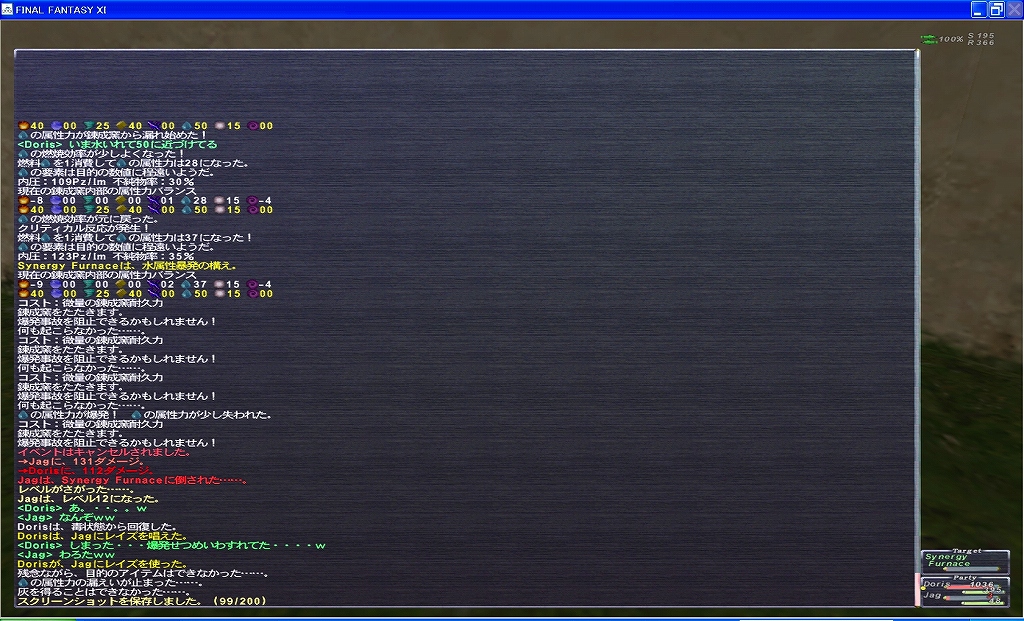Click the Doris chat line いま水いれて50に近づけてる
Screen dimensions: 1024x621
[118, 144]
